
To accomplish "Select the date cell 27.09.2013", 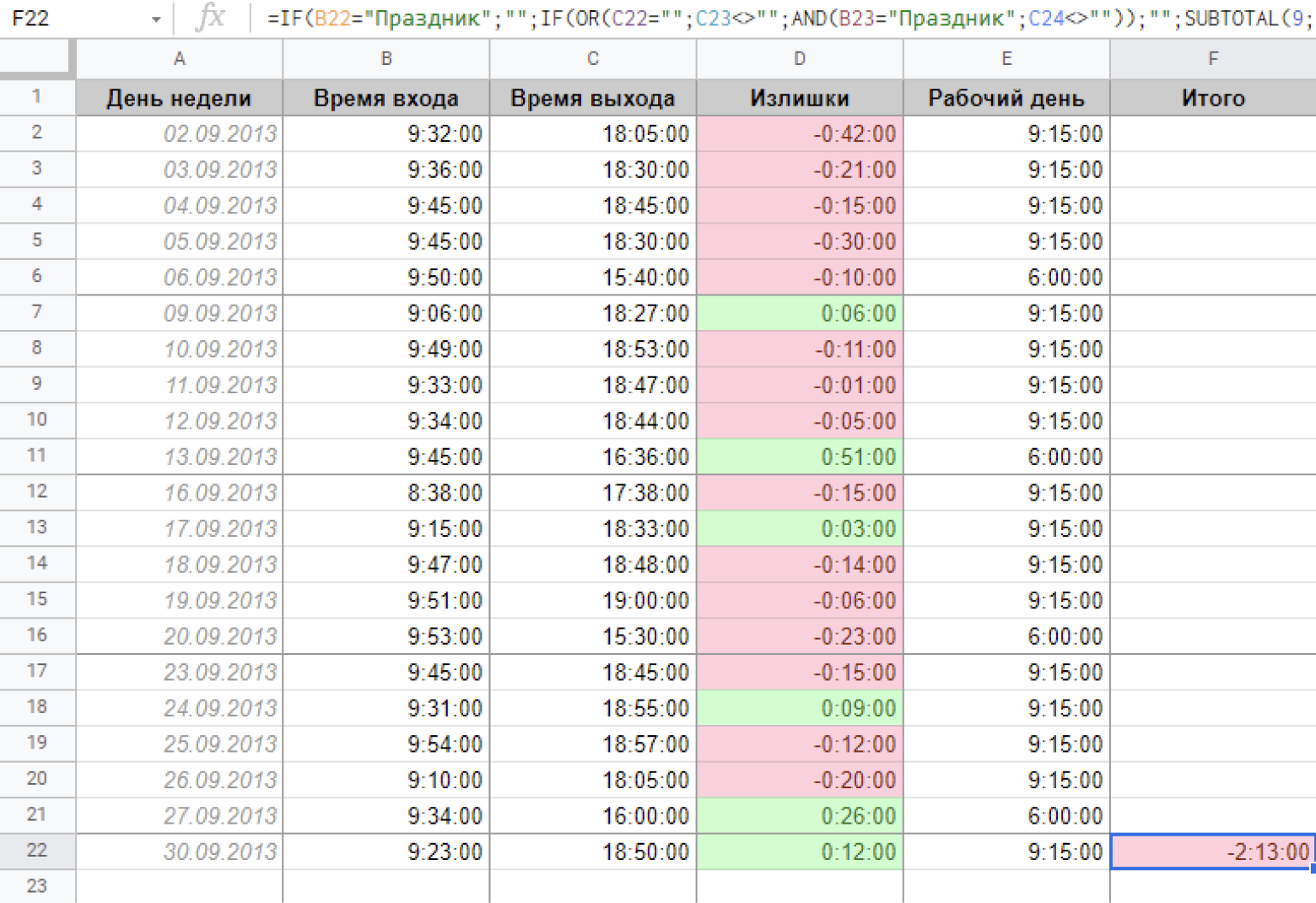I will click(x=179, y=816).
